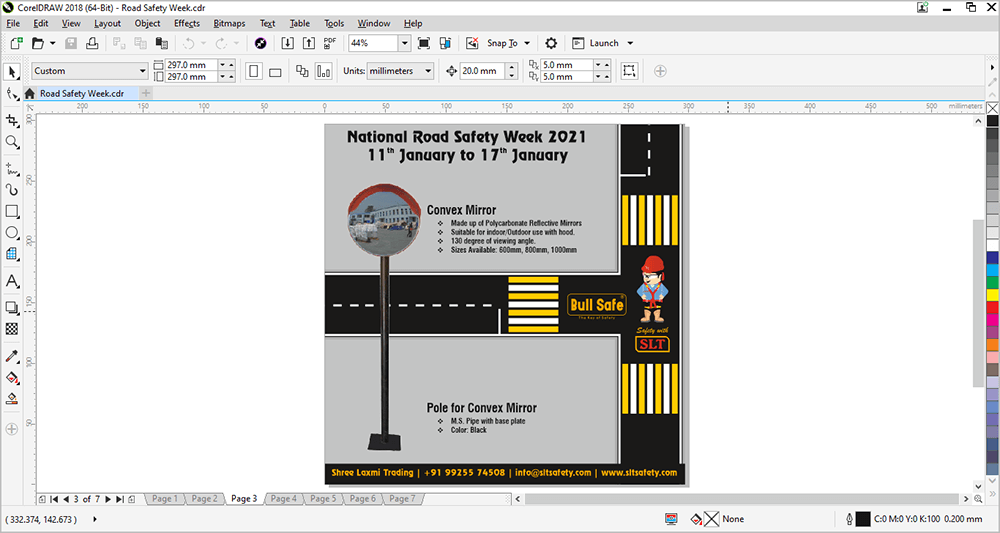Open the Effects menu
Screen dimensions: 1000x533
tap(187, 23)
